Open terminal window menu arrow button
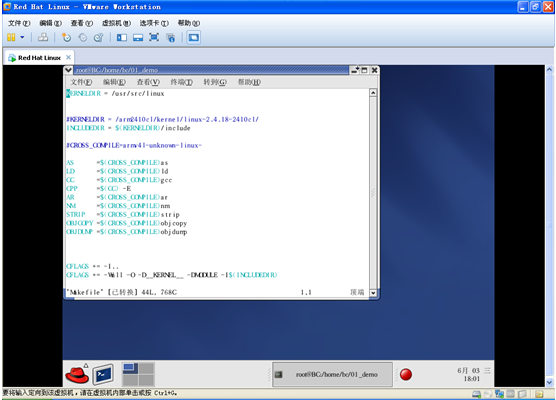The width and height of the screenshot is (556, 400). 68,70
